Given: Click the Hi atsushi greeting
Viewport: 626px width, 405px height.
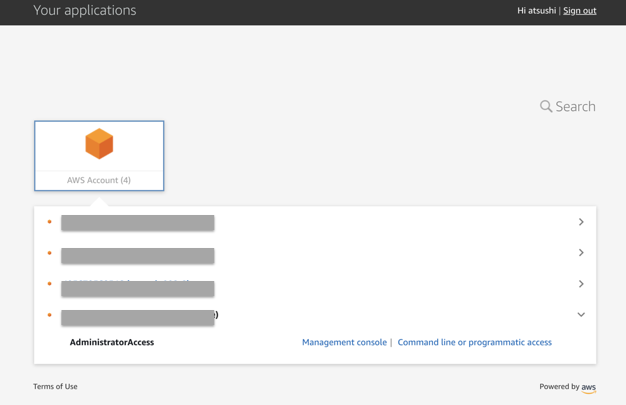Looking at the screenshot, I should click(x=536, y=11).
